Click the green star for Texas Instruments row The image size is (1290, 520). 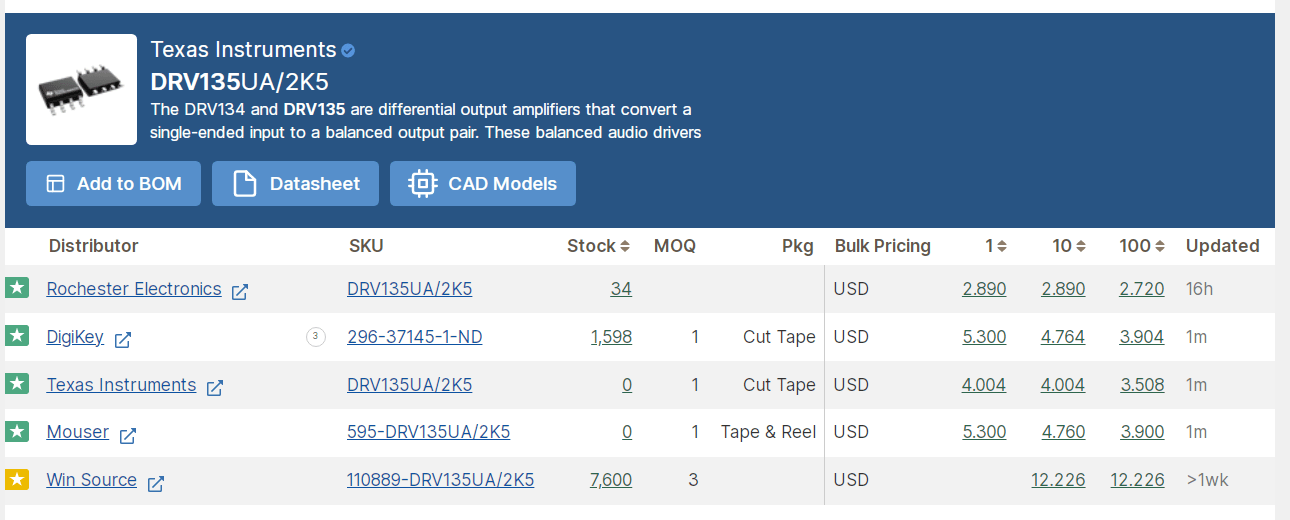click(17, 384)
